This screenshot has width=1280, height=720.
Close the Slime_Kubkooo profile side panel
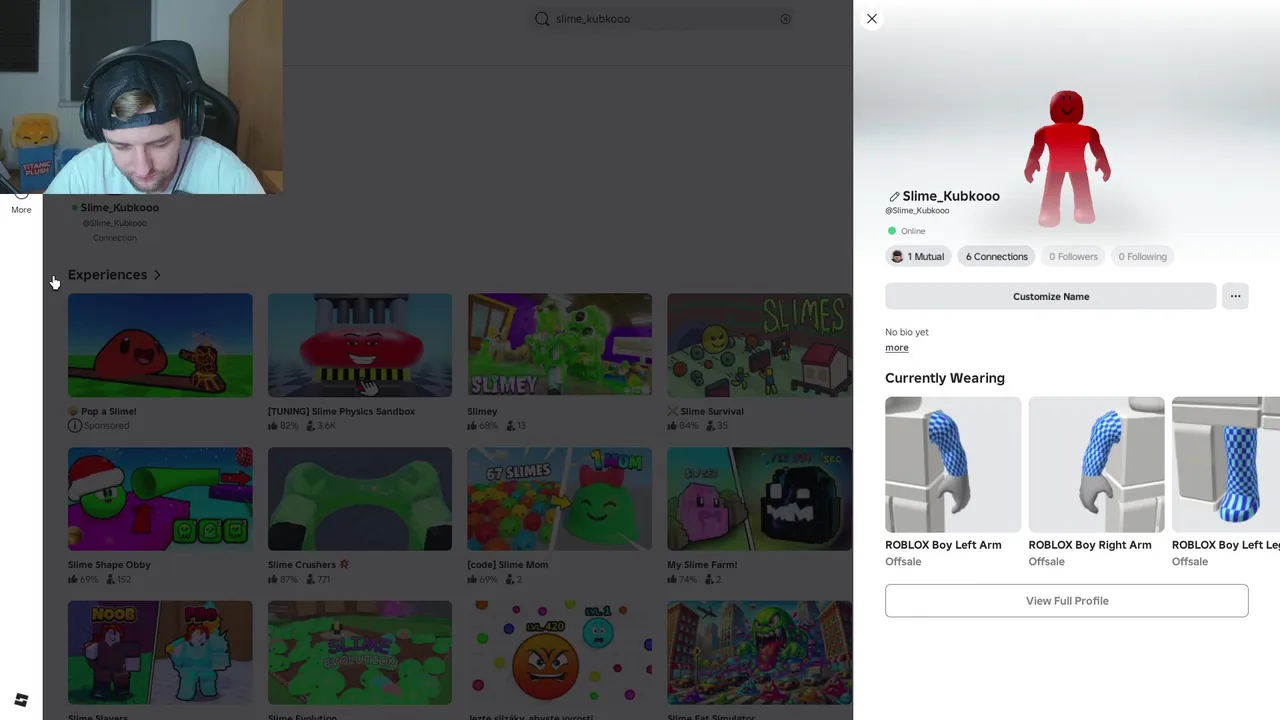(872, 19)
